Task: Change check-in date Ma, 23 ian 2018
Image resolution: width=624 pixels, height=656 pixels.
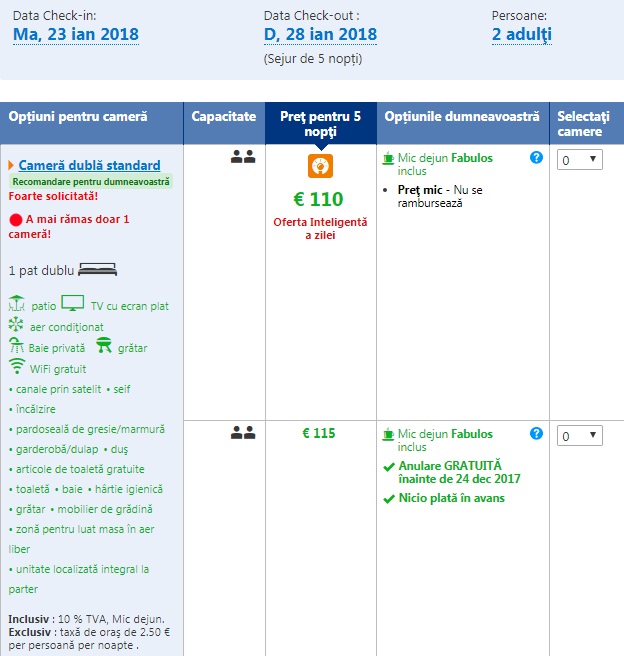Action: pyautogui.click(x=76, y=35)
